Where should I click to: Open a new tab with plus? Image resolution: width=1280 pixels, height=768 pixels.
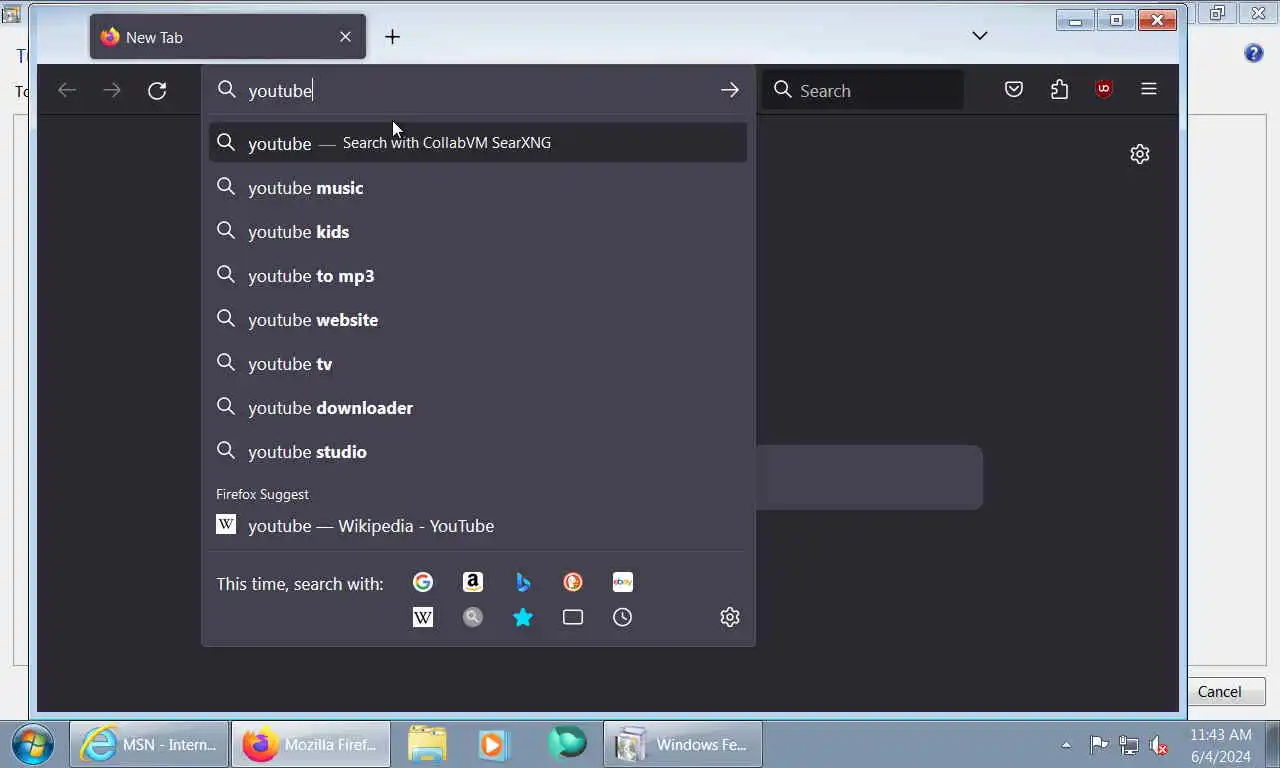(393, 37)
